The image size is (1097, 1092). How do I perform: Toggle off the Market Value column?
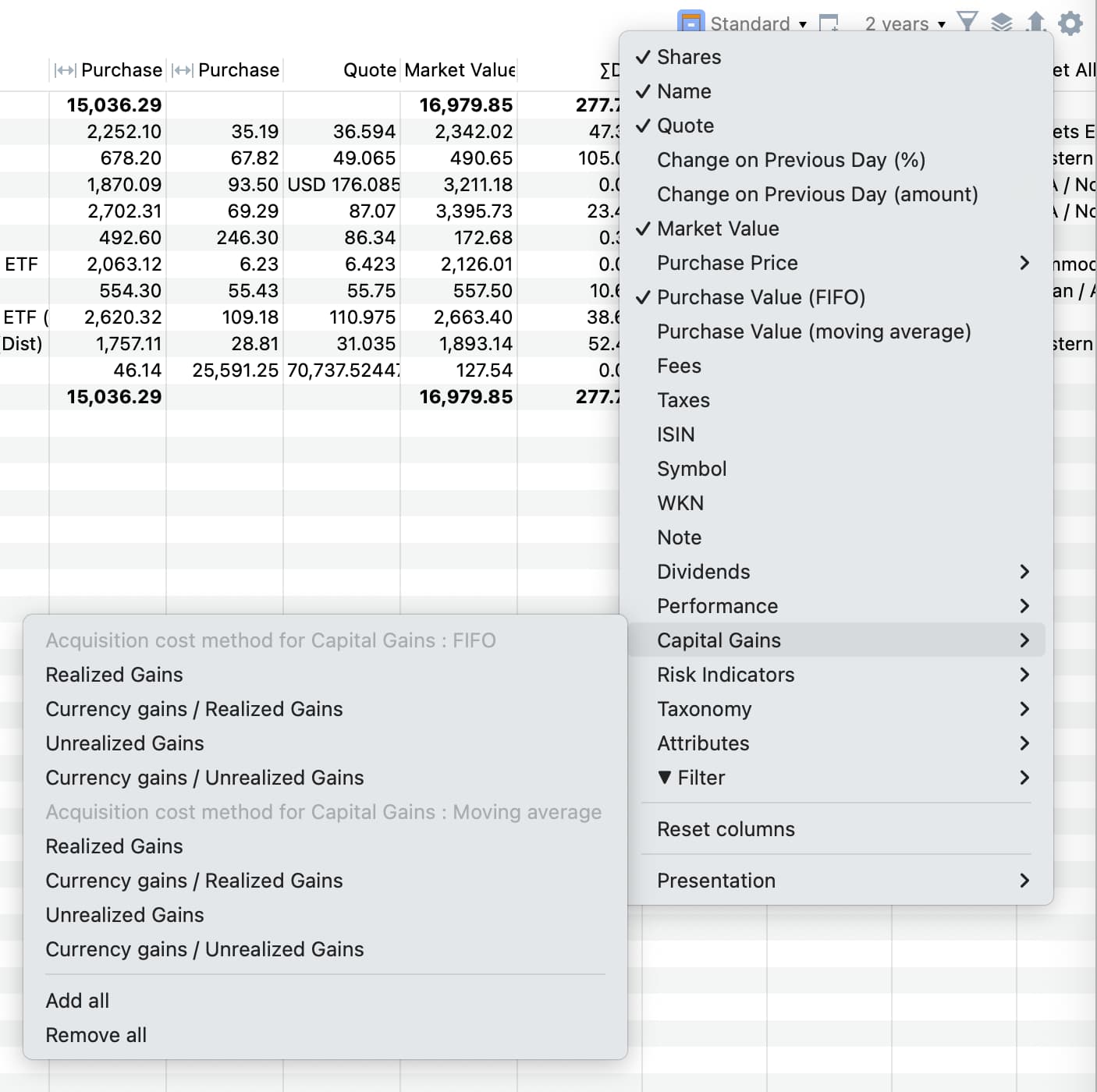pyautogui.click(x=717, y=229)
